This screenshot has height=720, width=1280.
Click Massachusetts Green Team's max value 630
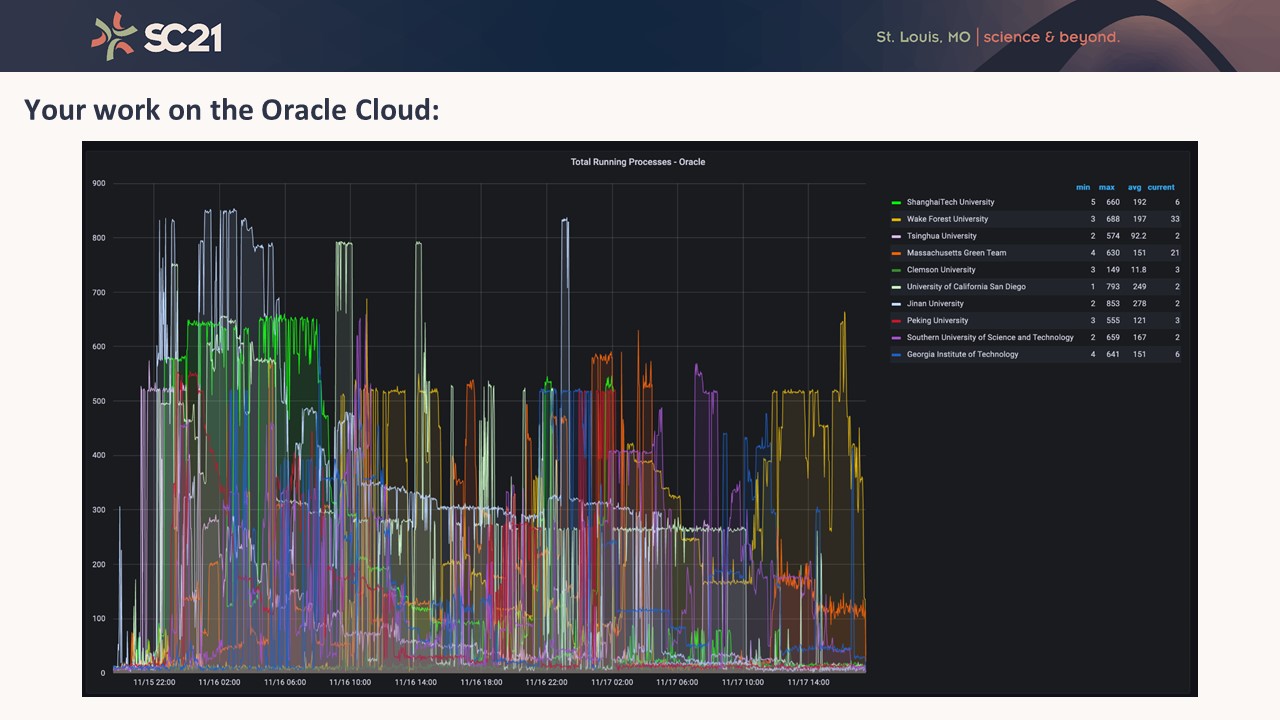point(1113,253)
